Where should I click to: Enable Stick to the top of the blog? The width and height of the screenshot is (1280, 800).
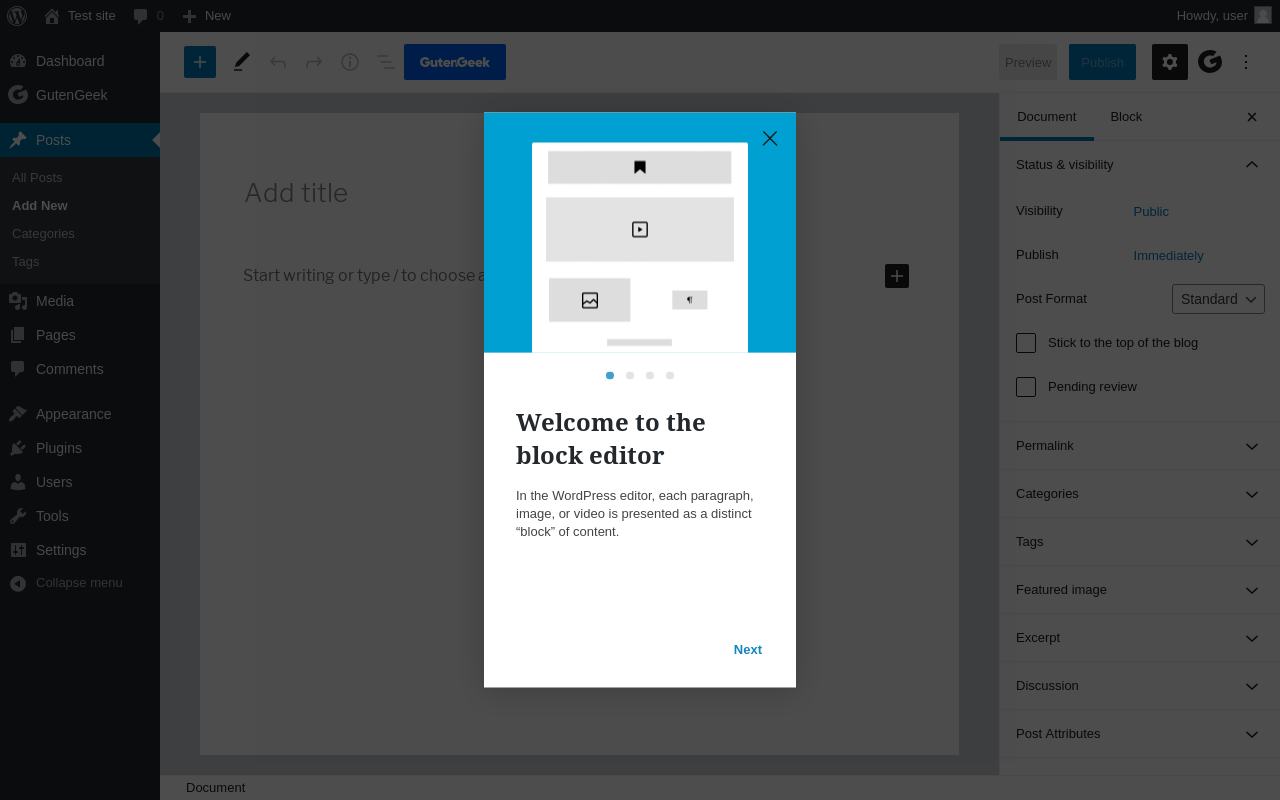[1026, 343]
